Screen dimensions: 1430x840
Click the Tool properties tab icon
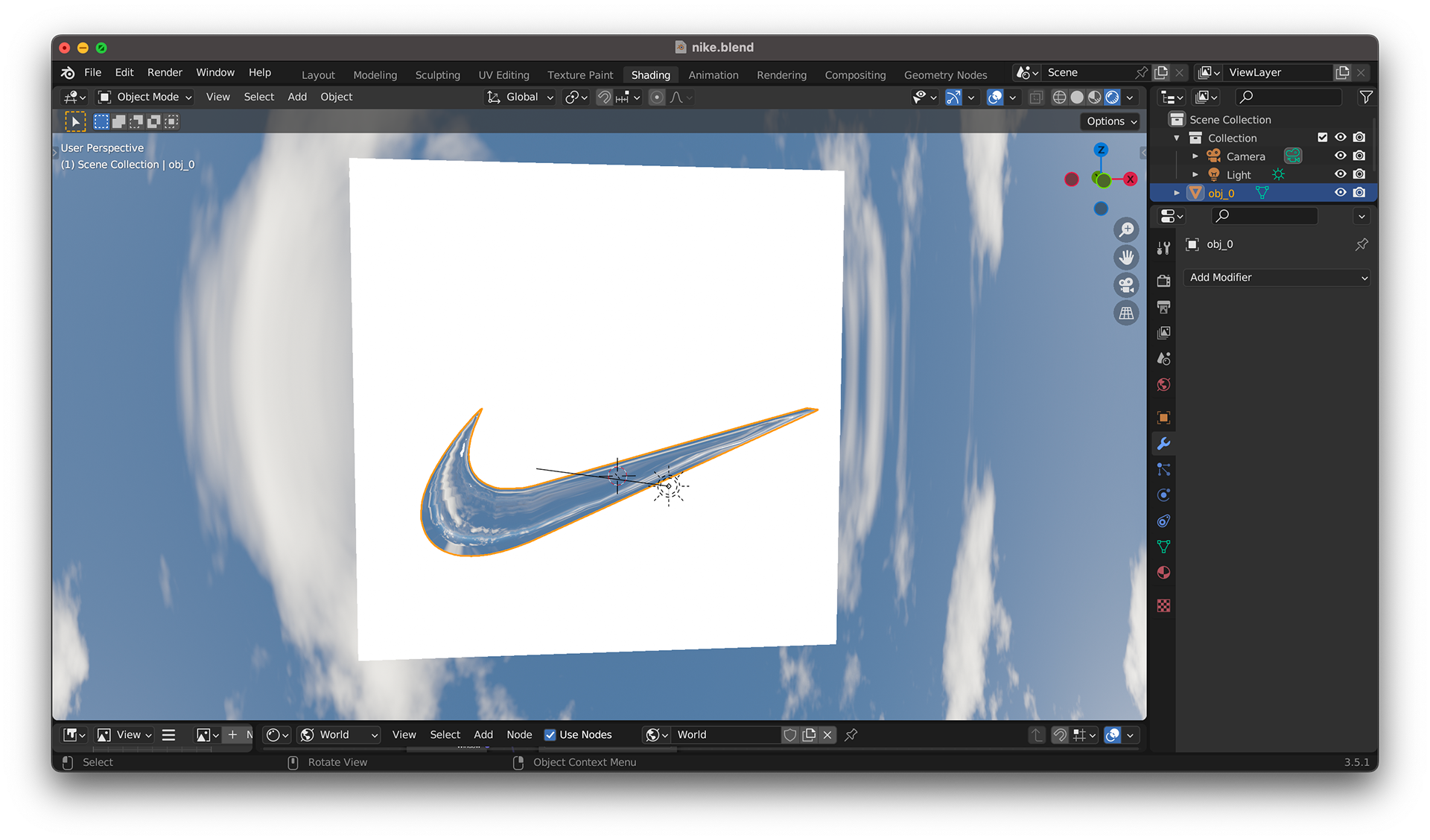pos(1163,248)
